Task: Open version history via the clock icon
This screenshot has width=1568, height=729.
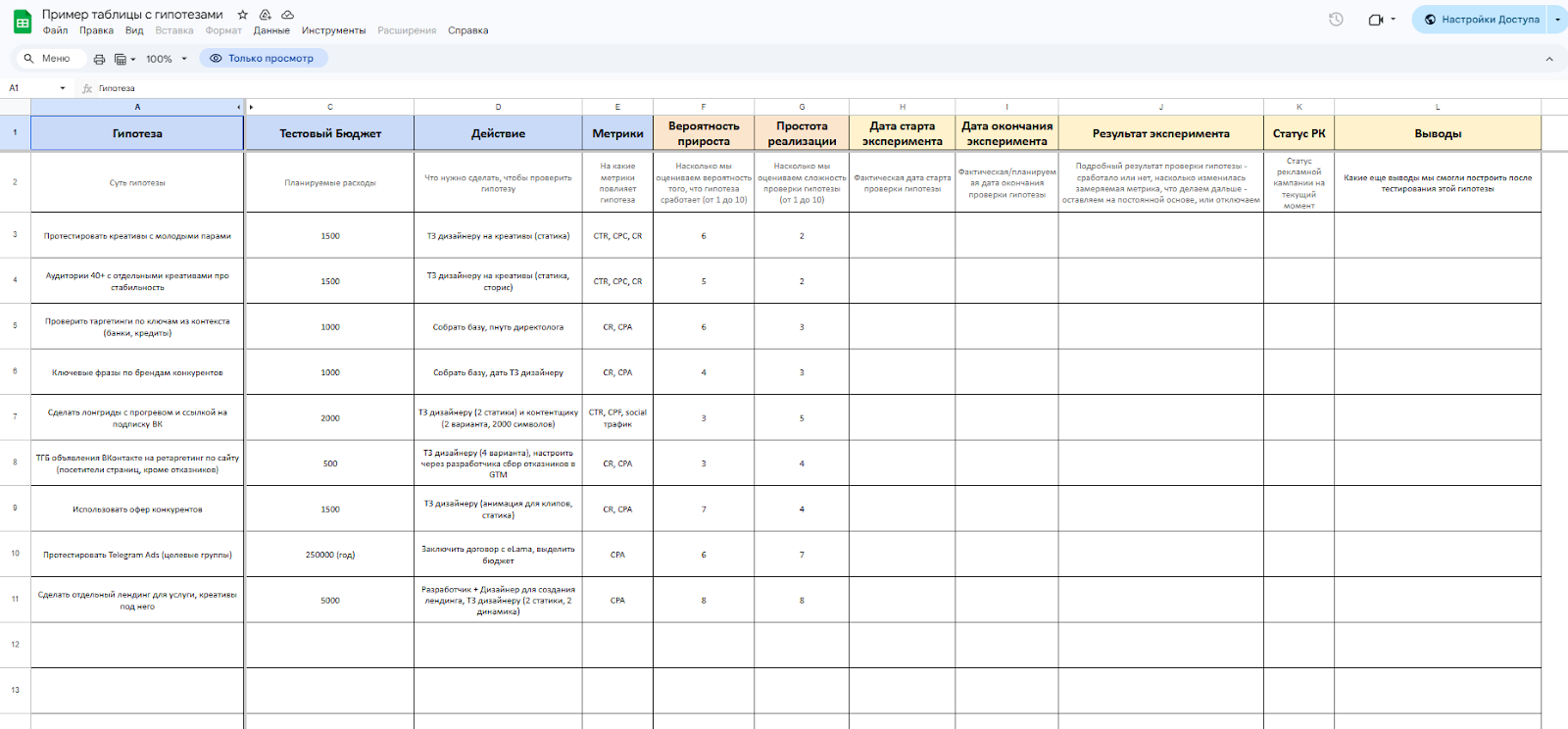Action: click(1336, 20)
